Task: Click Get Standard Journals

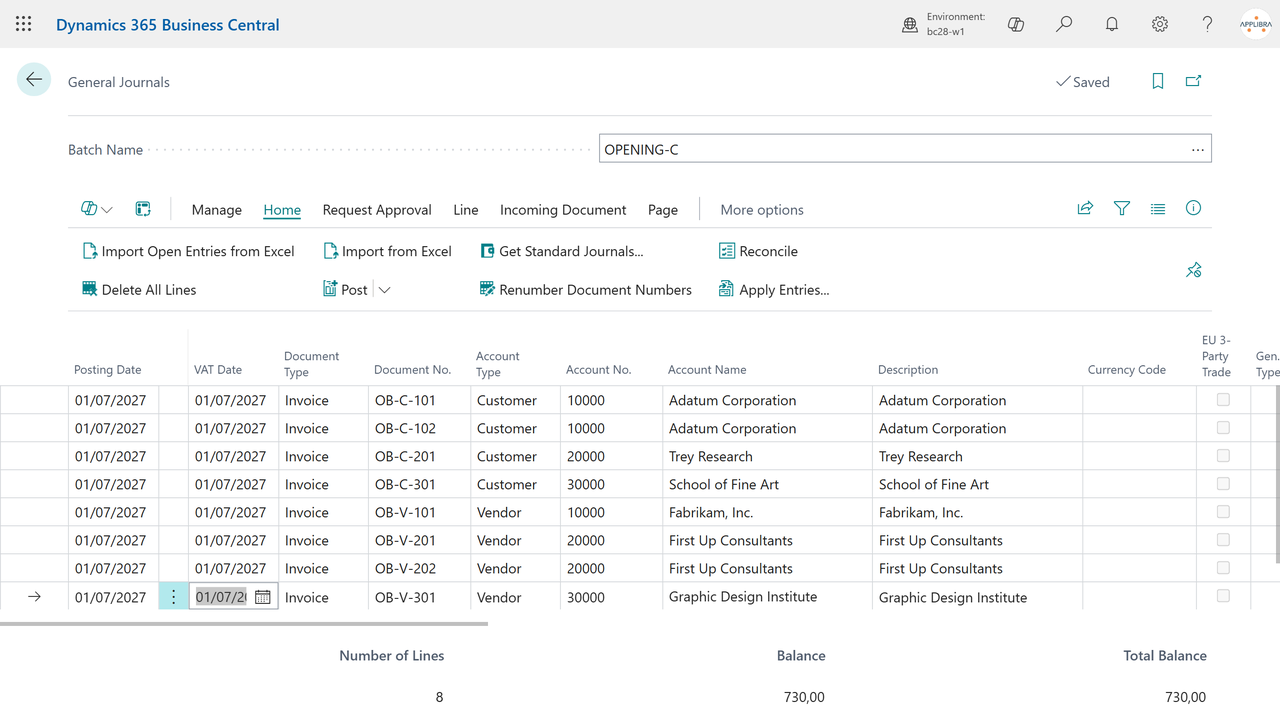Action: tap(561, 251)
